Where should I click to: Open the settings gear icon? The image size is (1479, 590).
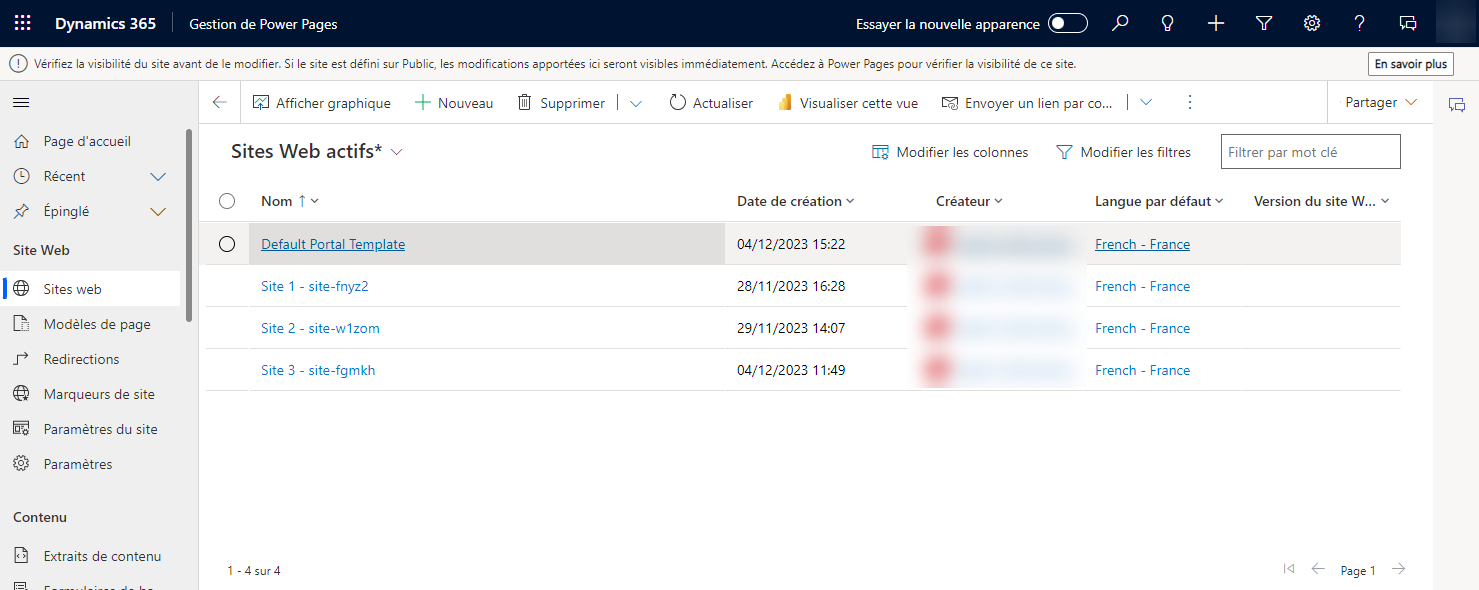[1311, 23]
